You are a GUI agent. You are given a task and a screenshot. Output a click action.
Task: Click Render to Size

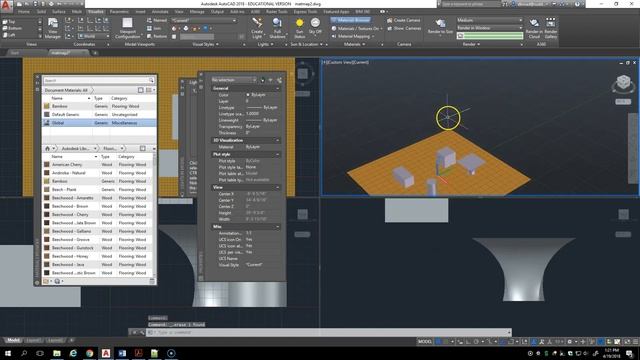click(440, 26)
